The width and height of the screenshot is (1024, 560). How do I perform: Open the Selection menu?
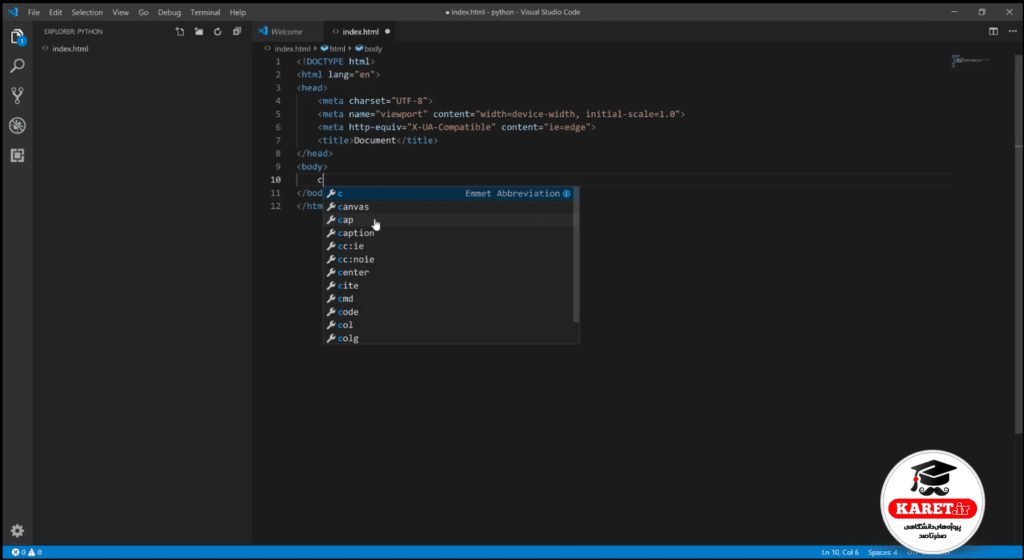coord(87,12)
